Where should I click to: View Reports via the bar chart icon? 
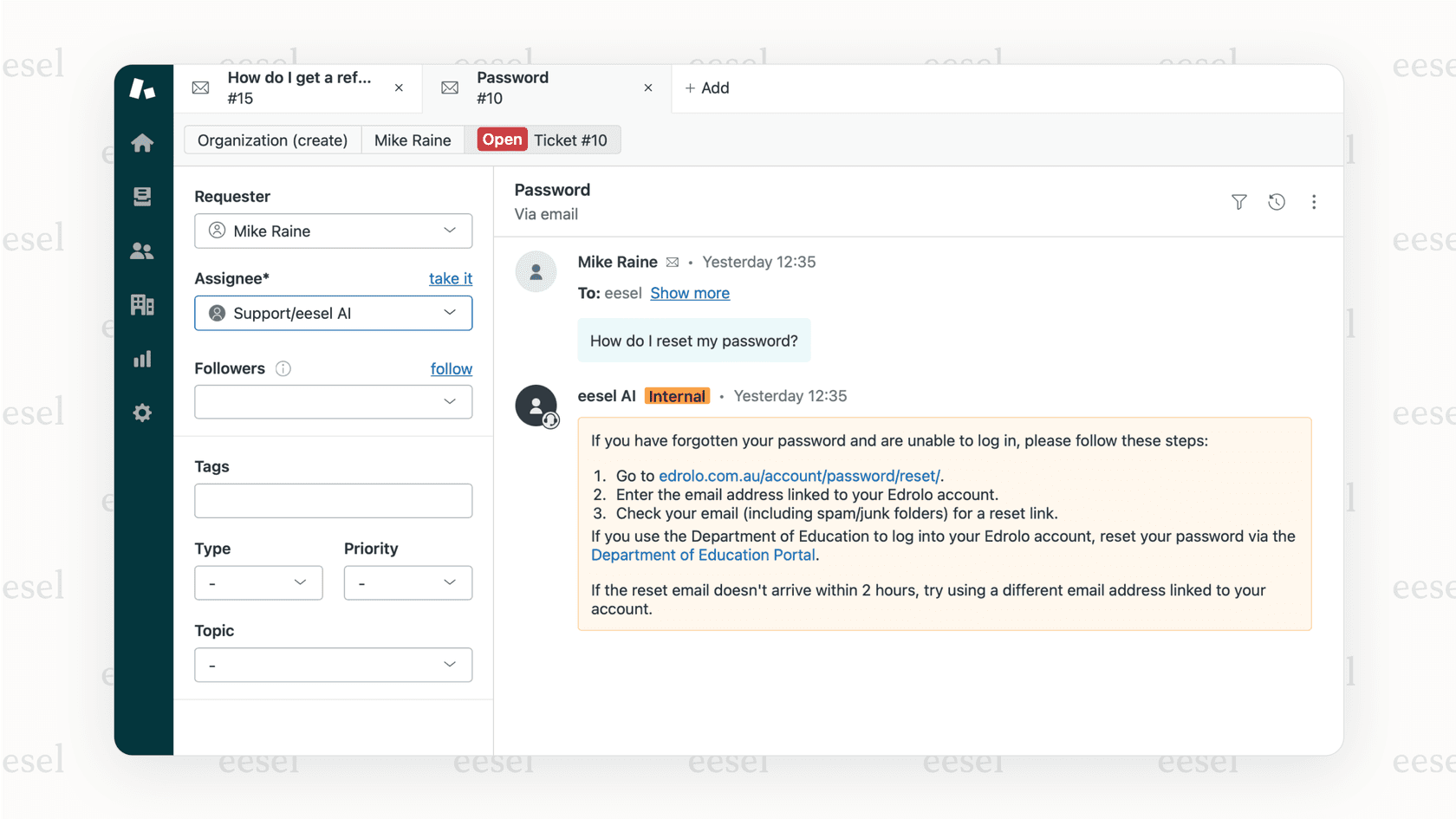coord(142,359)
